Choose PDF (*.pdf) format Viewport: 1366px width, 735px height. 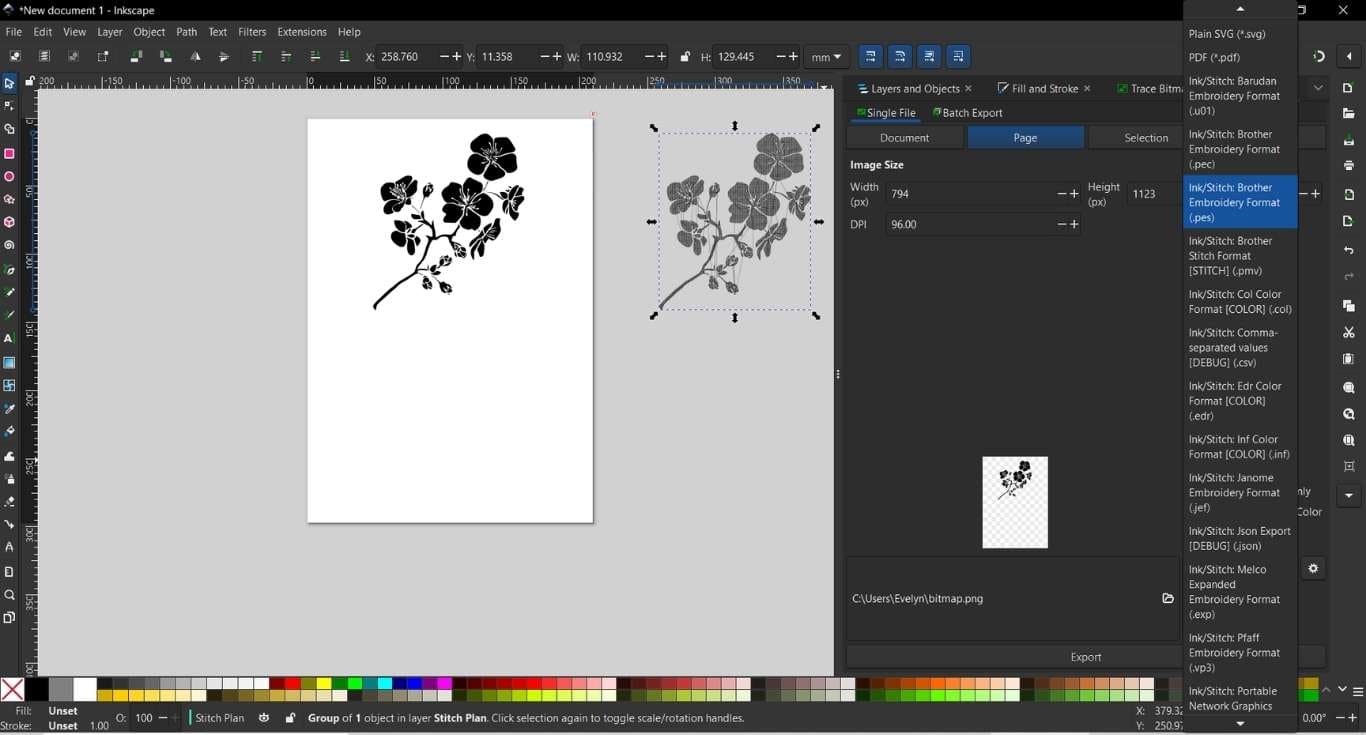click(x=1240, y=58)
